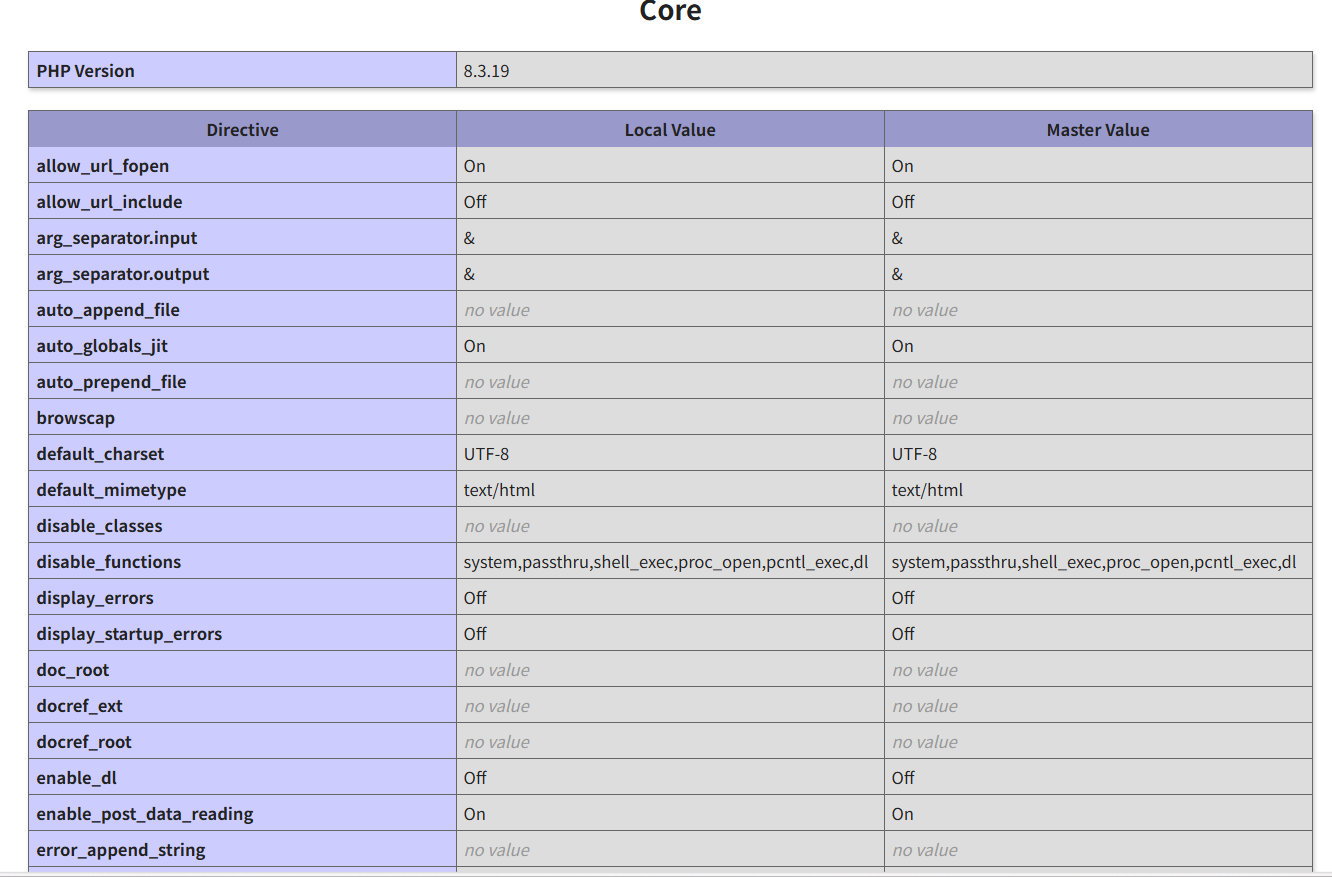Select the enable_post_data_reading directive name

pyautogui.click(x=145, y=814)
